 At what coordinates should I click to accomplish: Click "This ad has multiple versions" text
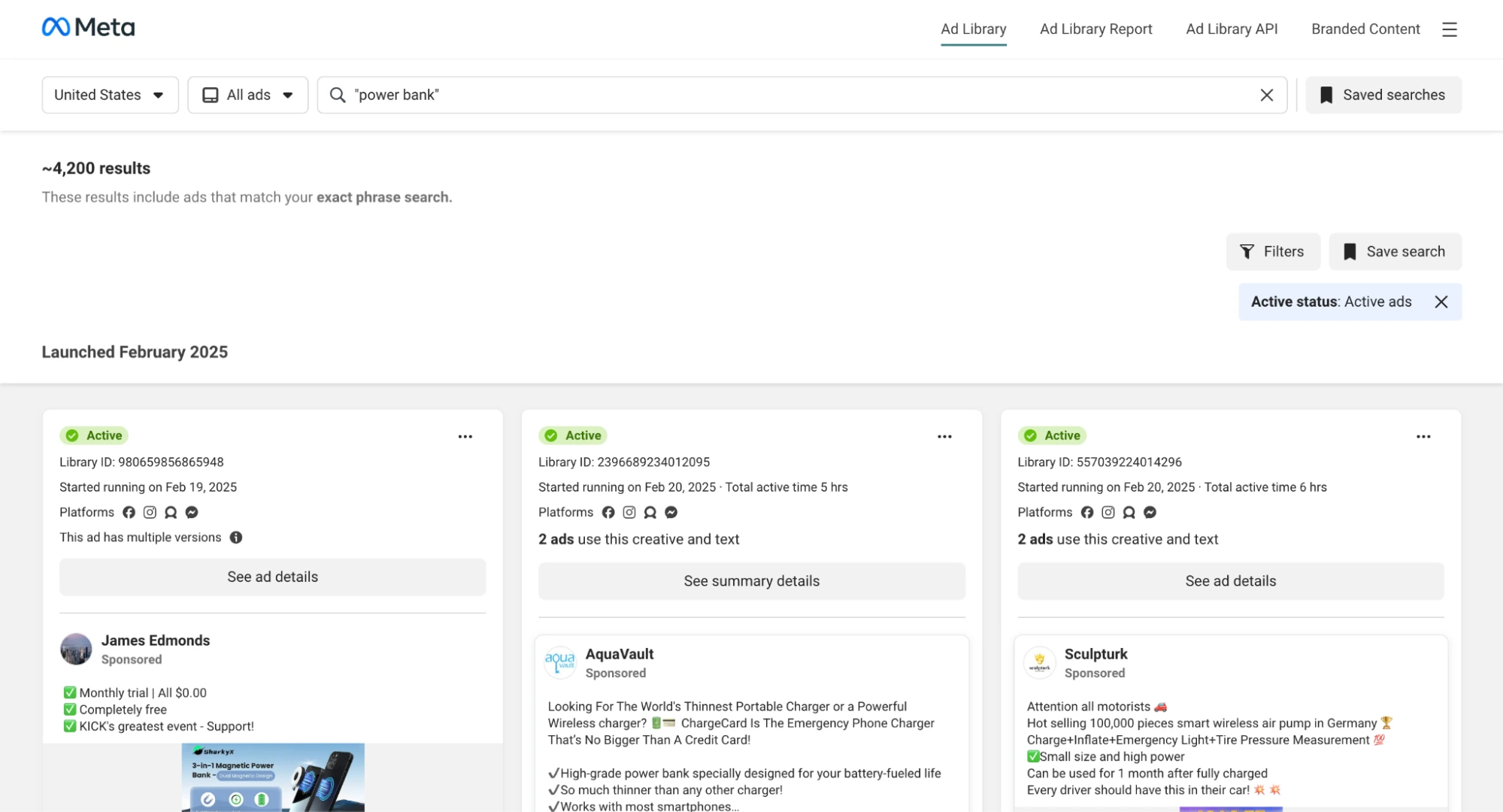[141, 538]
